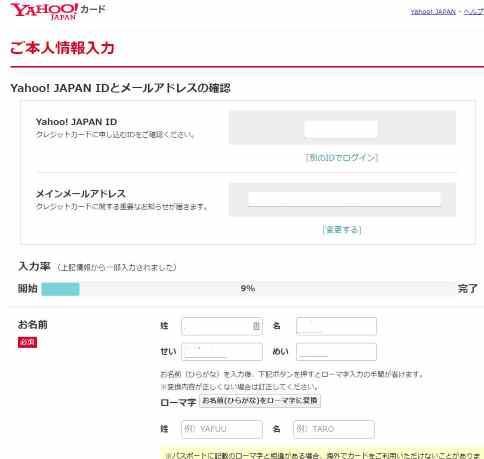Click the お名前 section label
The height and width of the screenshot is (459, 484).
click(33, 324)
